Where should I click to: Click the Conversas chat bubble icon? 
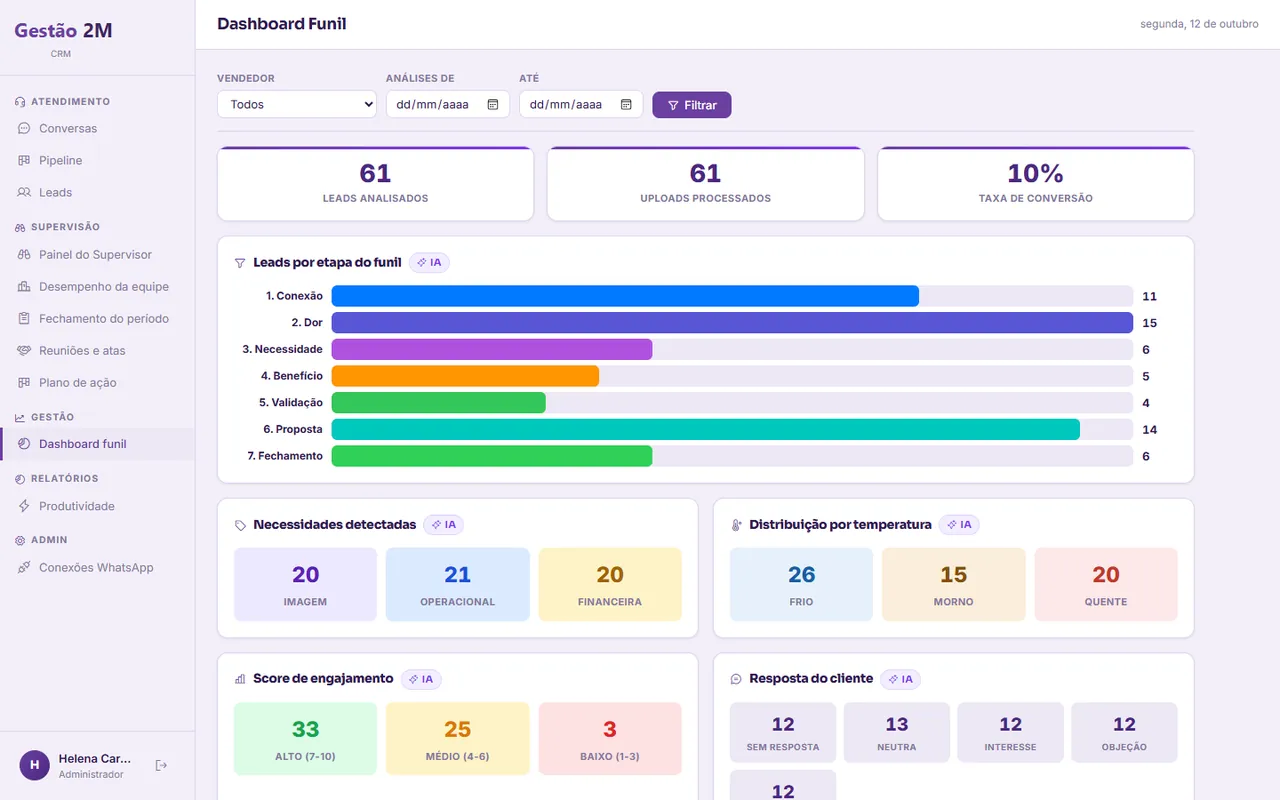[x=24, y=128]
